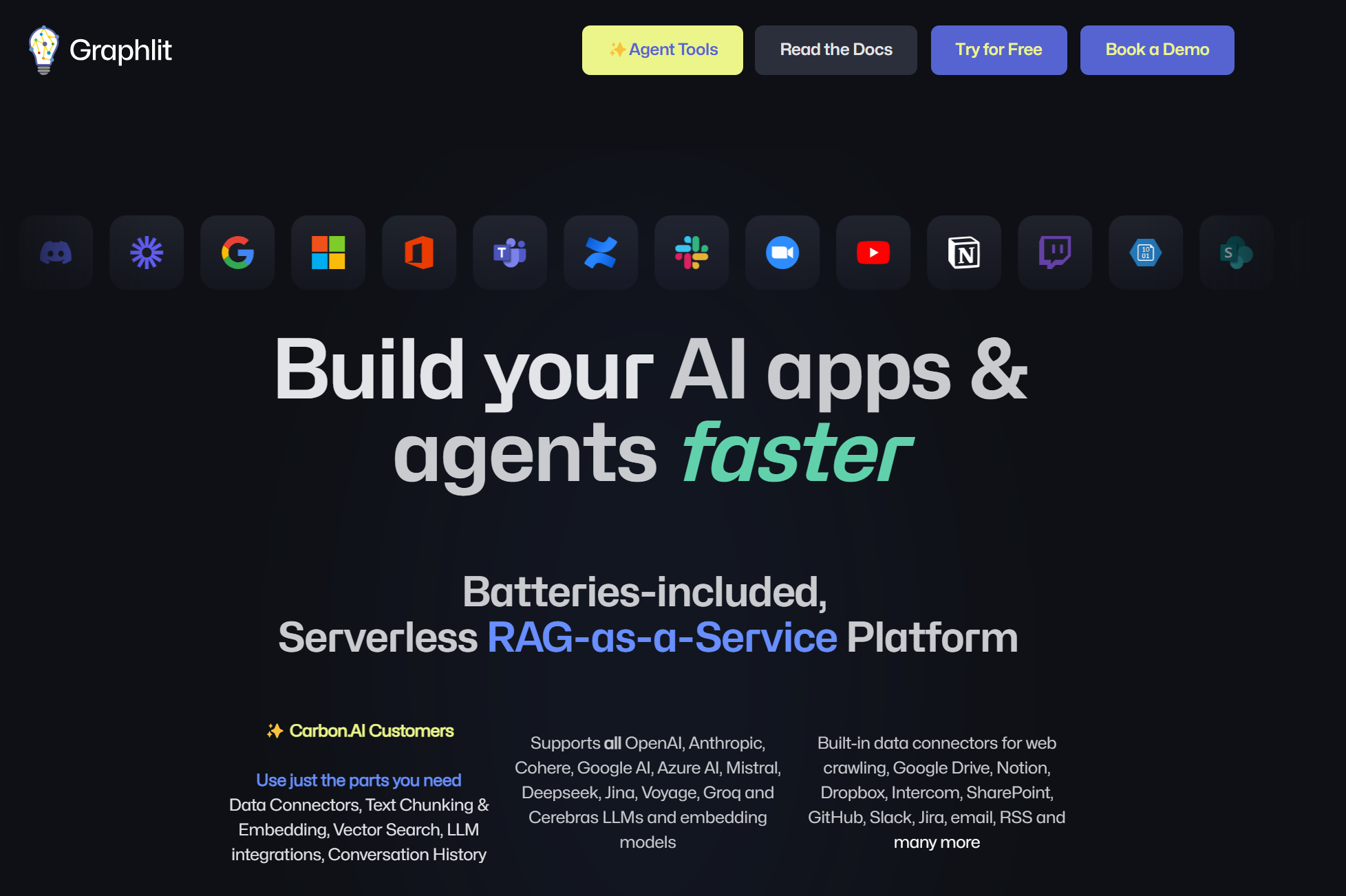Click the Notion integration icon
The image size is (1346, 896).
pos(965,251)
